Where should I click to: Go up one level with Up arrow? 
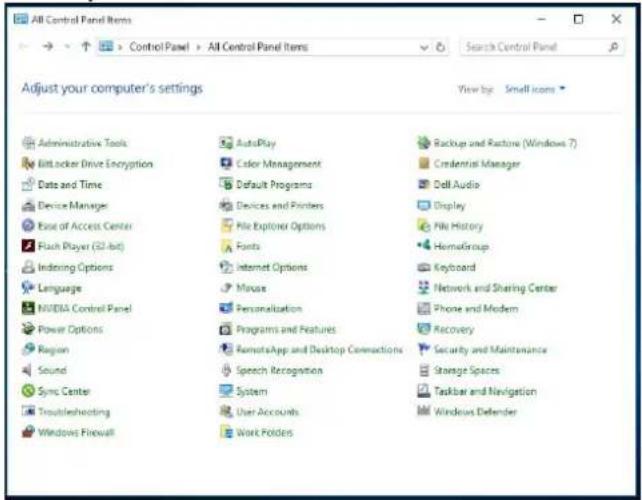86,47
